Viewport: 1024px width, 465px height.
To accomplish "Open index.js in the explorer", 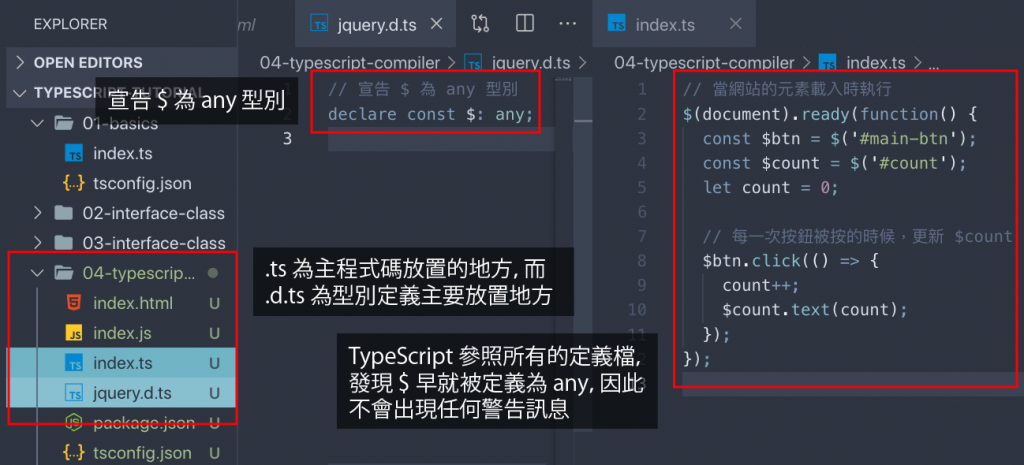I will pos(122,333).
